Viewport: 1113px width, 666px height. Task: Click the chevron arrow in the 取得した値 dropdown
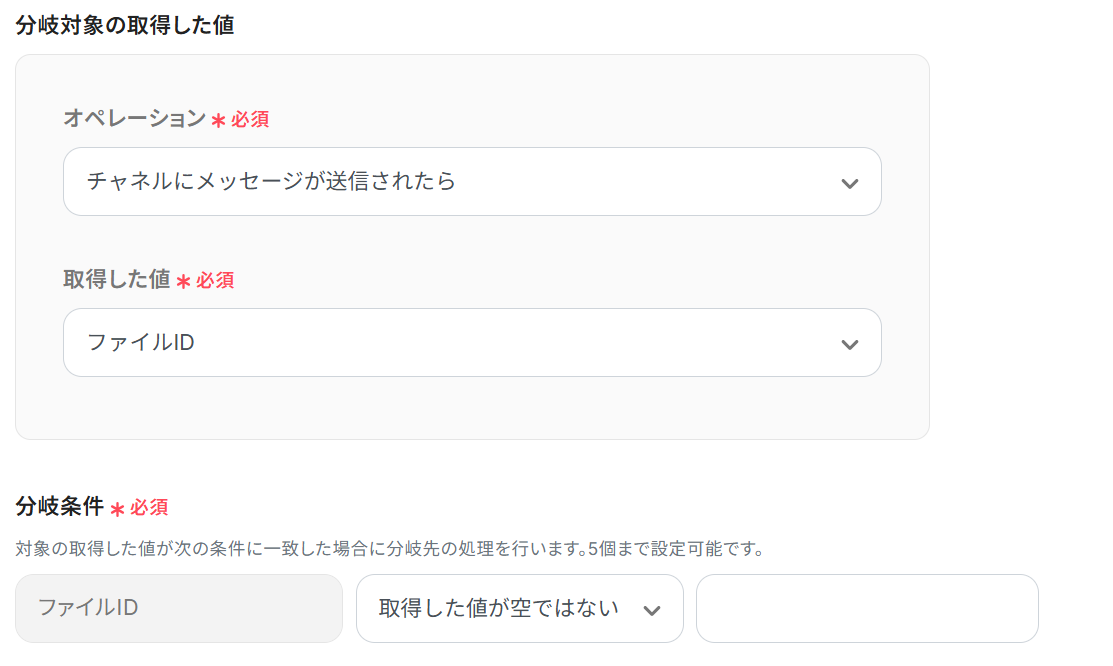click(849, 344)
